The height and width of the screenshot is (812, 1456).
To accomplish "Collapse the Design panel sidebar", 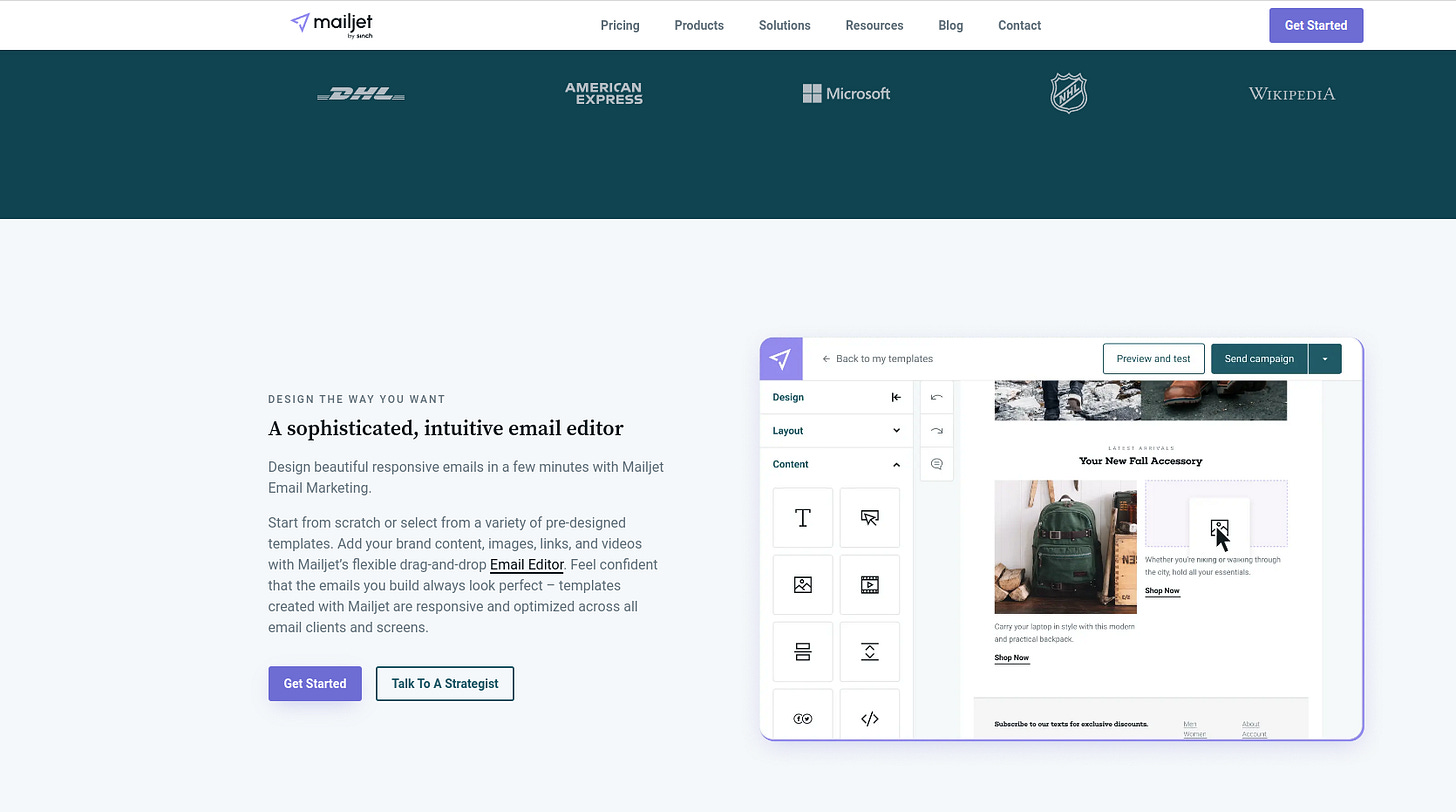I will 896,397.
